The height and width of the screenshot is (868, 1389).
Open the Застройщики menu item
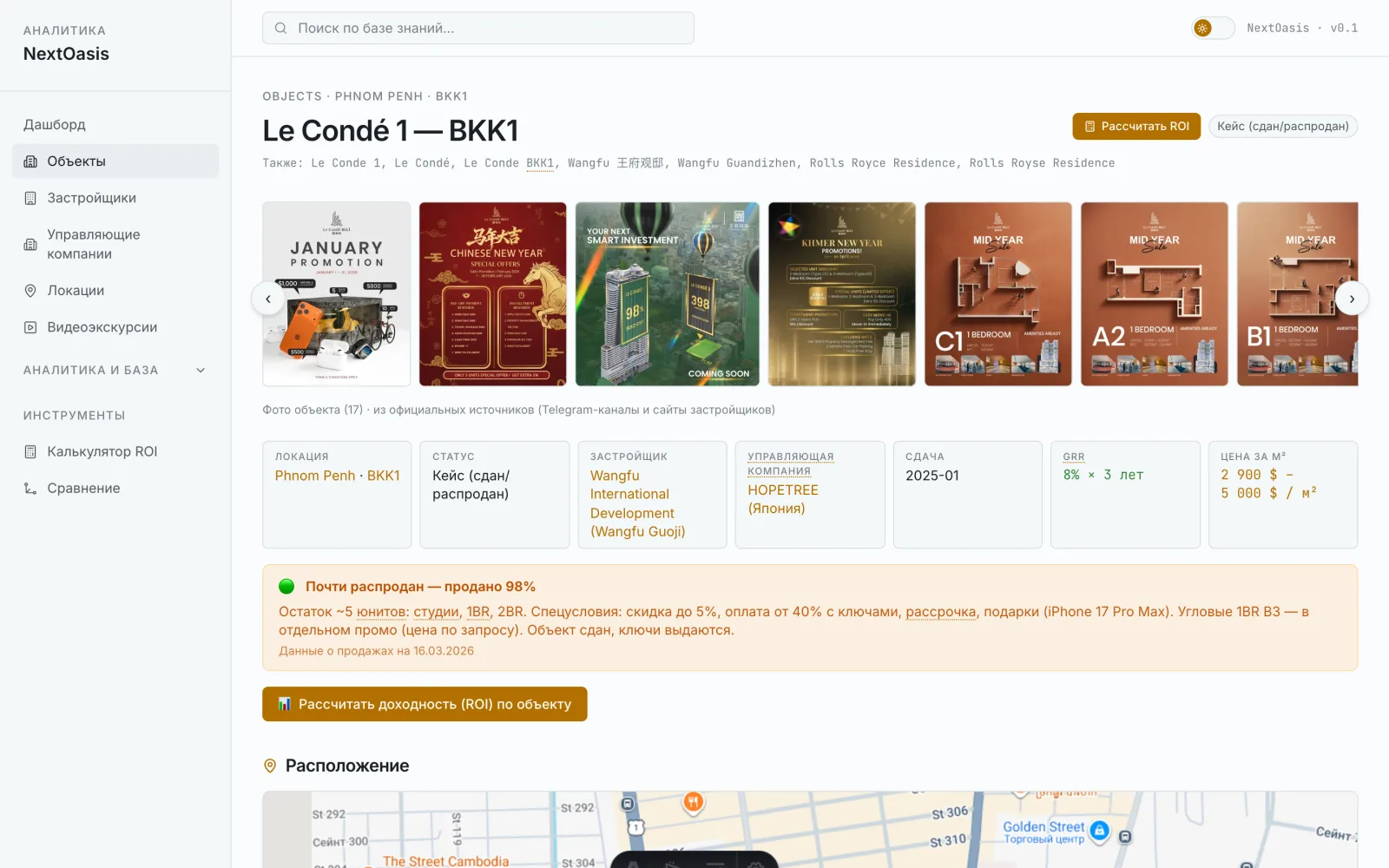[x=115, y=198]
